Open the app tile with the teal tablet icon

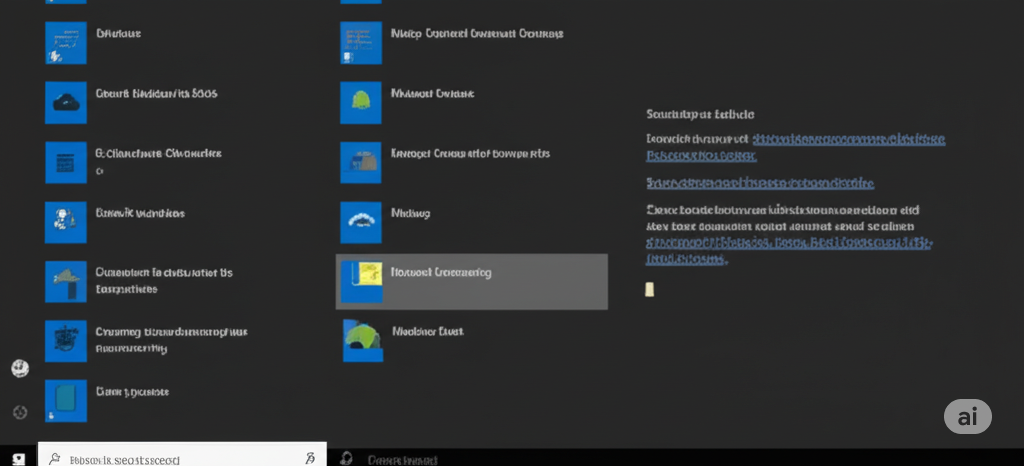(x=65, y=401)
